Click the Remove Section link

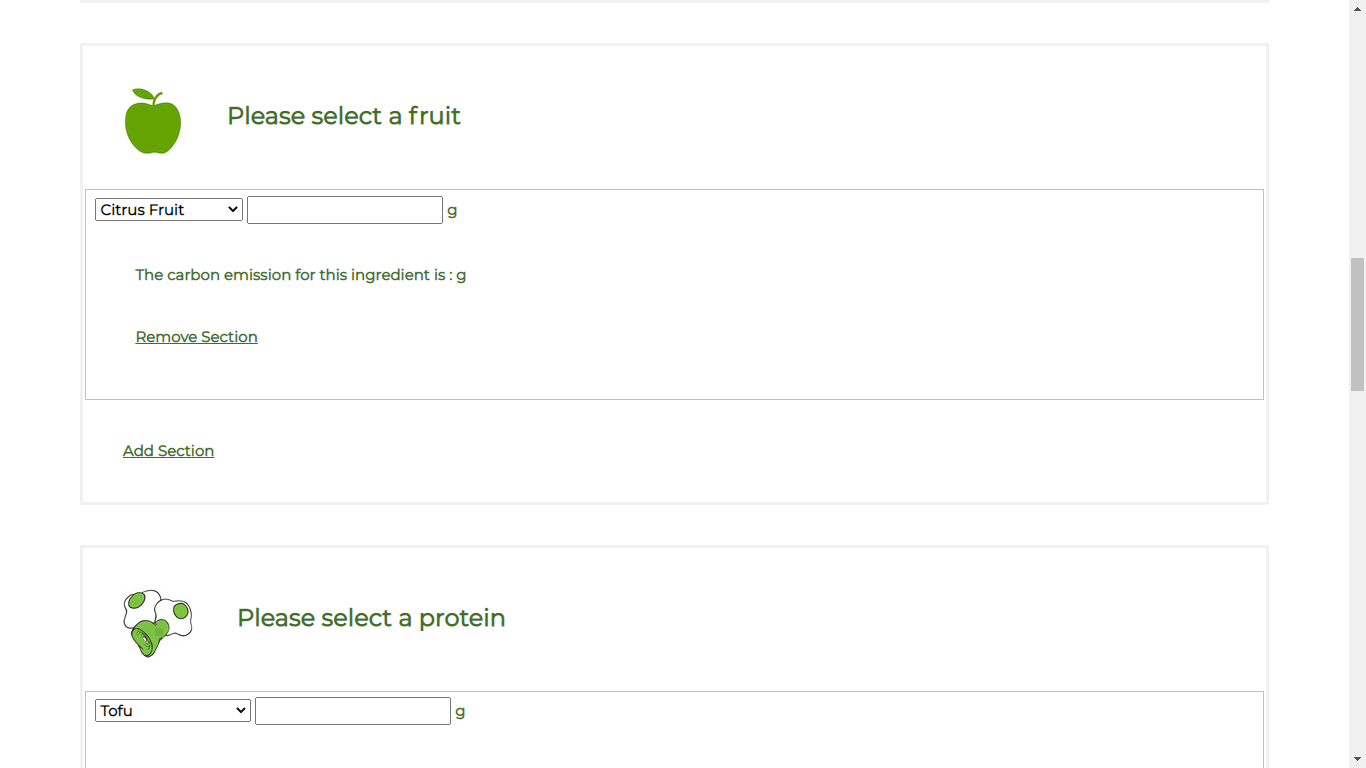point(196,337)
